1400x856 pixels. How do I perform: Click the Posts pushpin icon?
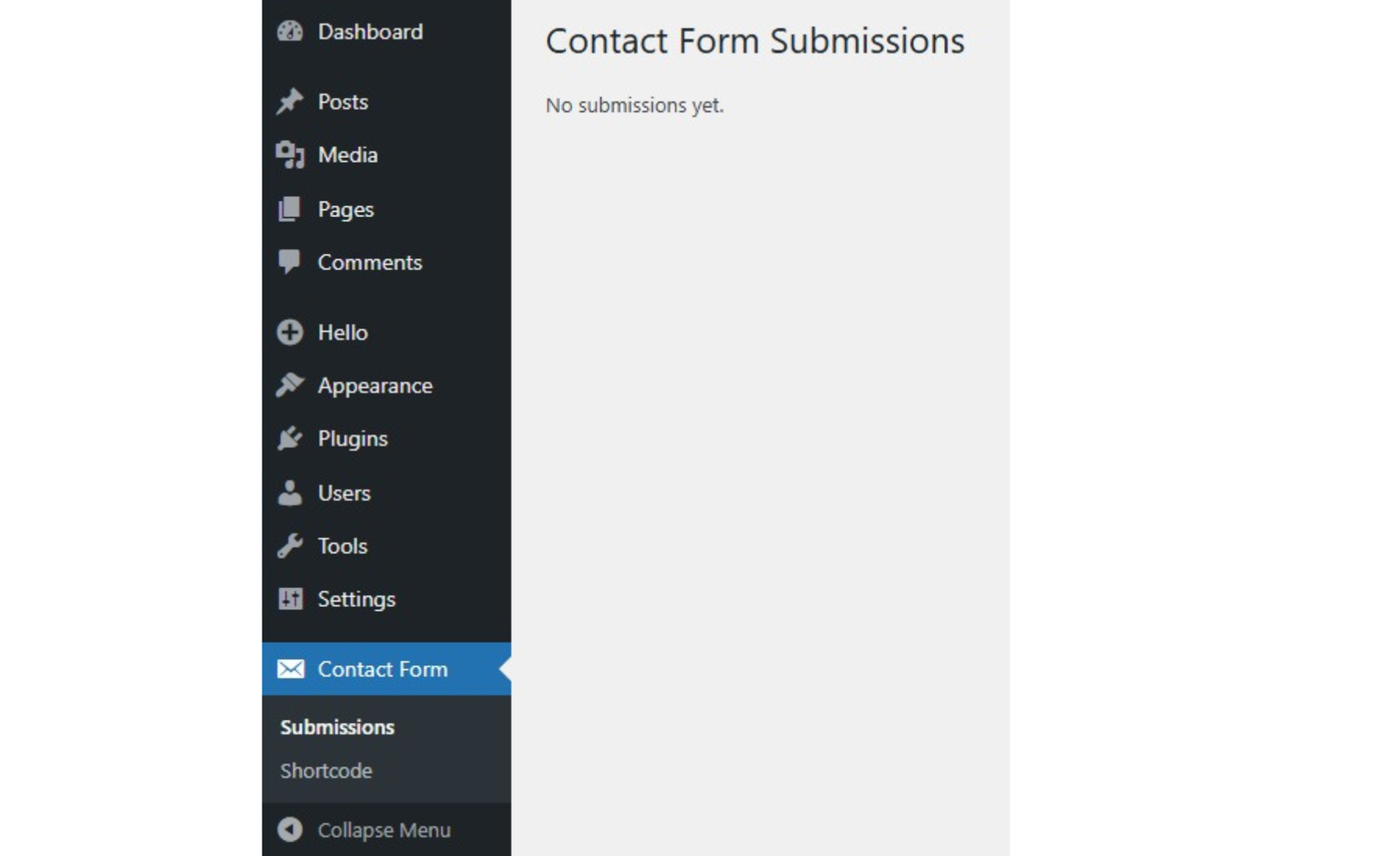pos(290,102)
